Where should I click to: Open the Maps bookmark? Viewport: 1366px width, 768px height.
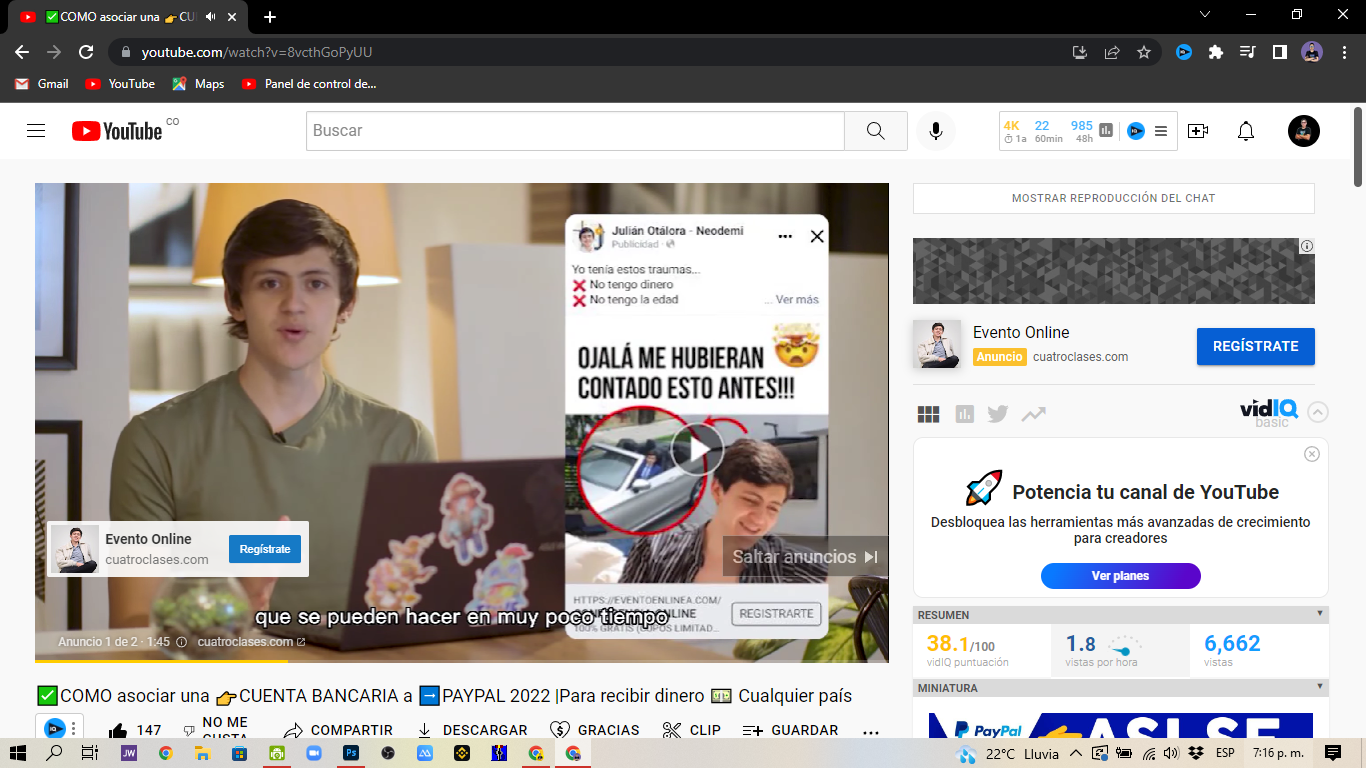(198, 84)
